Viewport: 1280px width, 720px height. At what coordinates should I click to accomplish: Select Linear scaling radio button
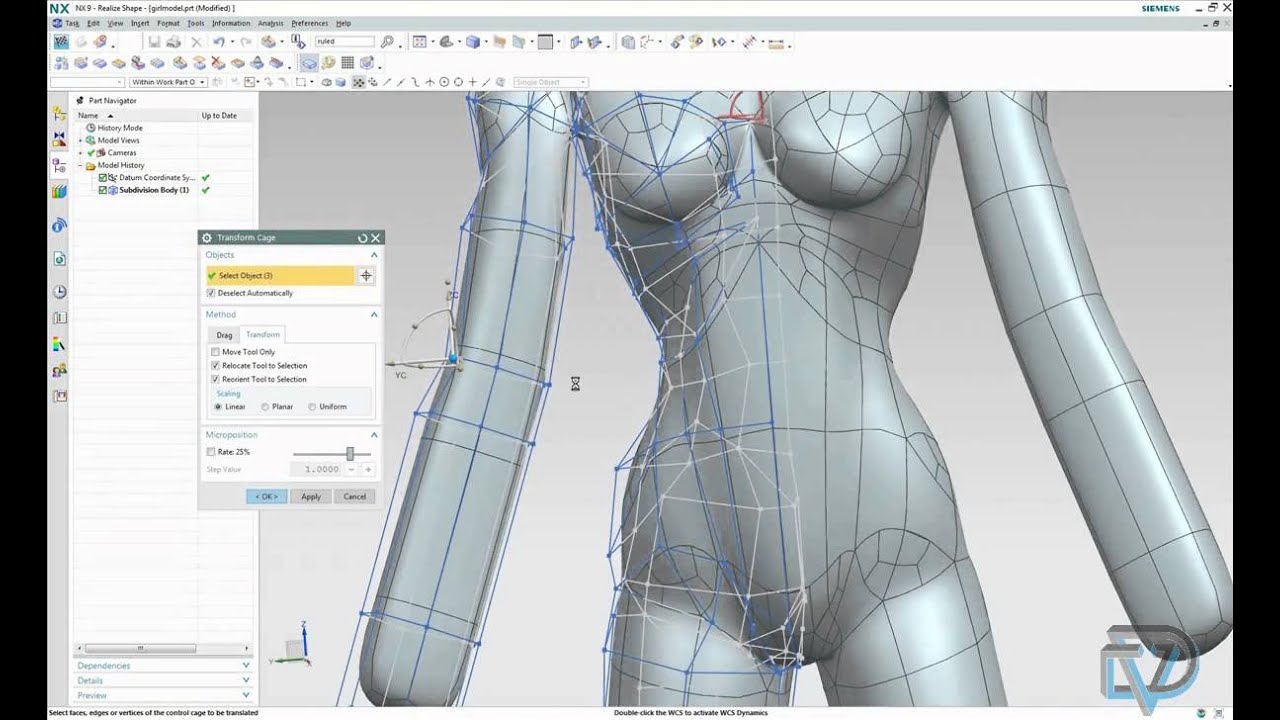coord(218,407)
